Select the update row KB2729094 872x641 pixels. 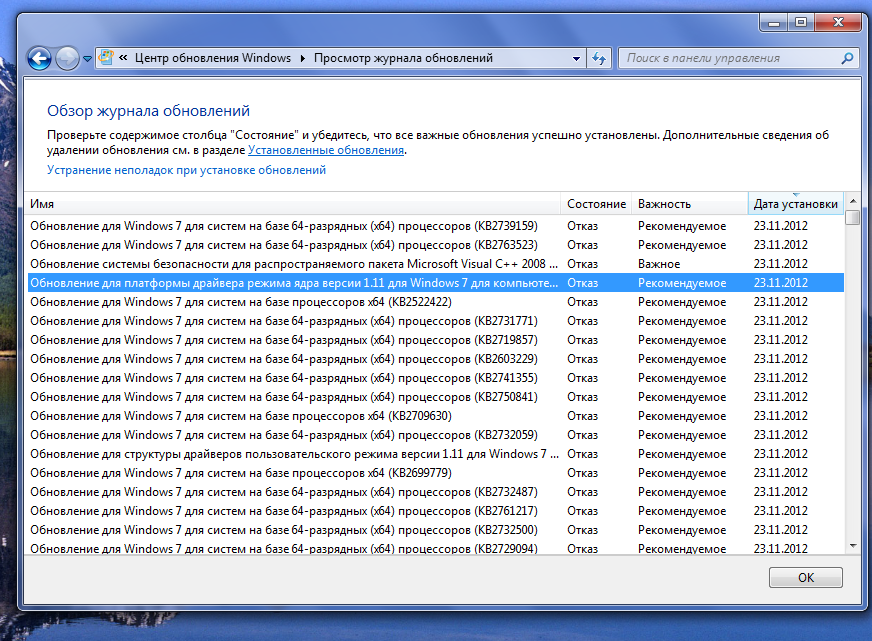[435, 548]
